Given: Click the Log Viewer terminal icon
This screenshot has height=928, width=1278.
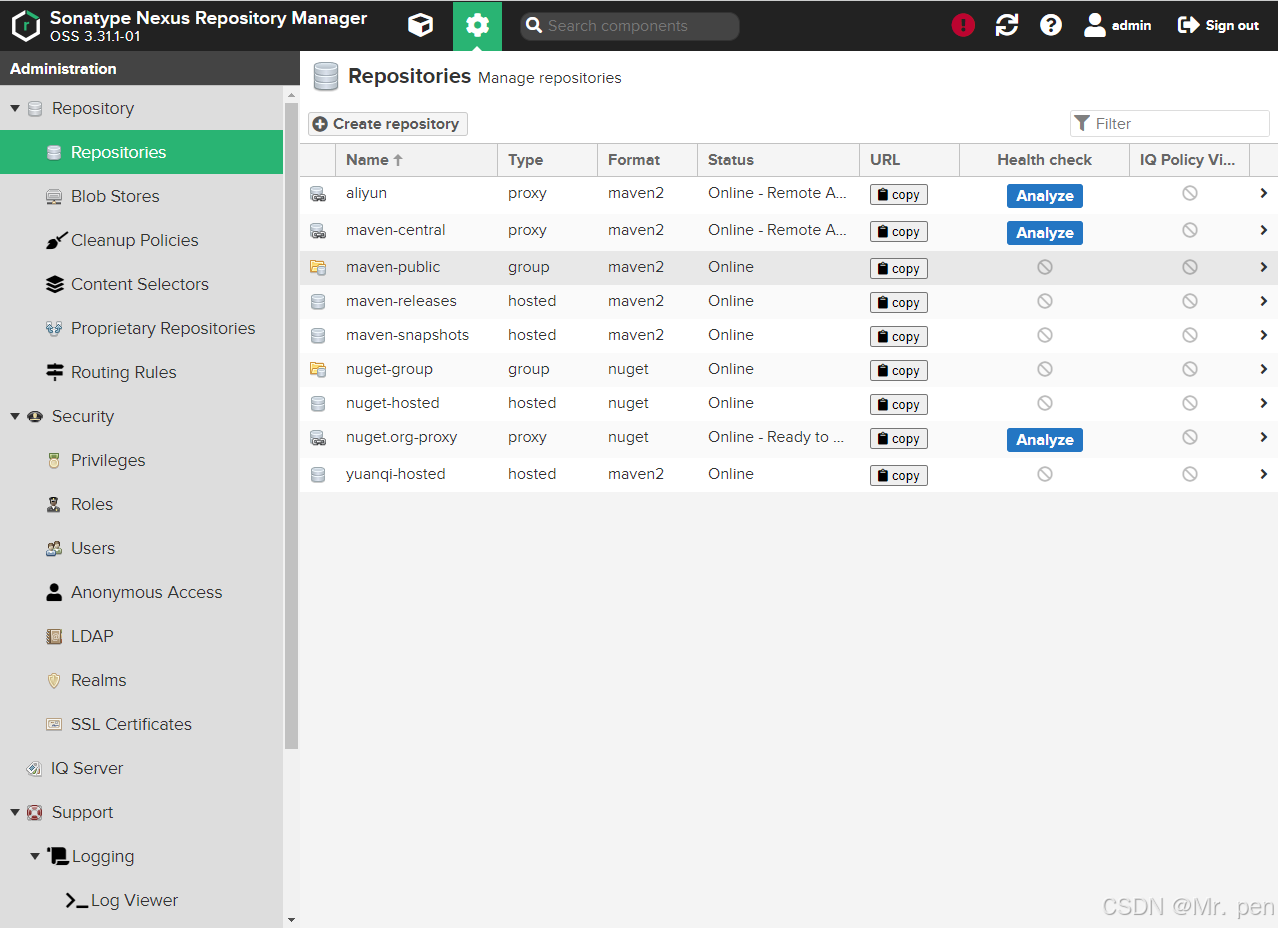Looking at the screenshot, I should coord(77,900).
